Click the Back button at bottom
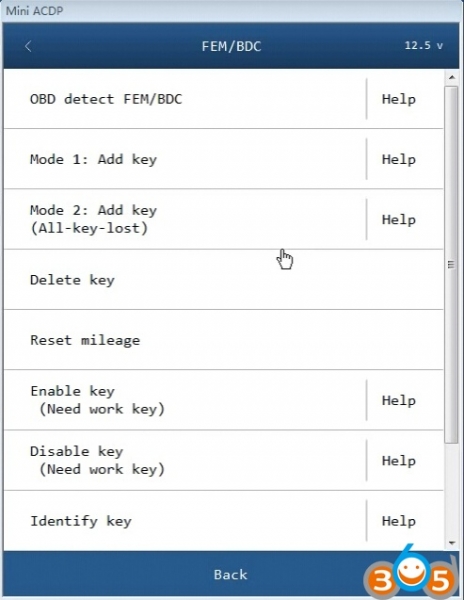 231,574
